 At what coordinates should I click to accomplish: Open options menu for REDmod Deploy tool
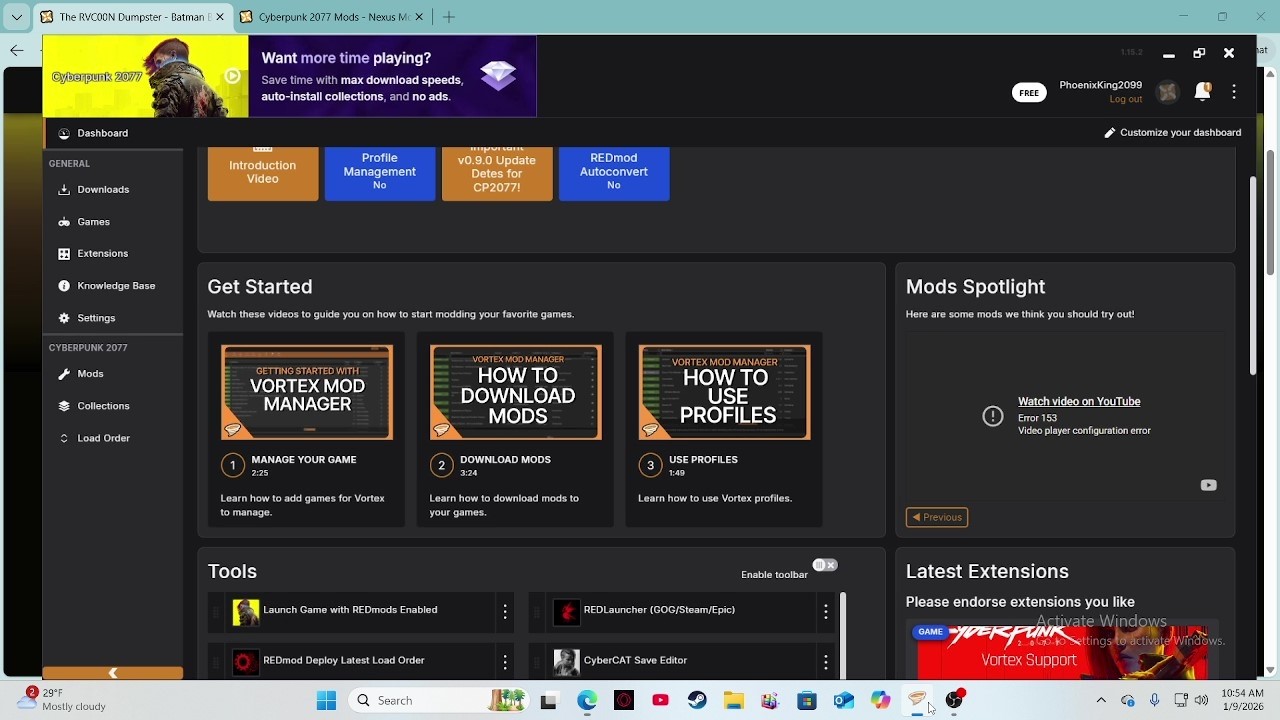coord(505,662)
